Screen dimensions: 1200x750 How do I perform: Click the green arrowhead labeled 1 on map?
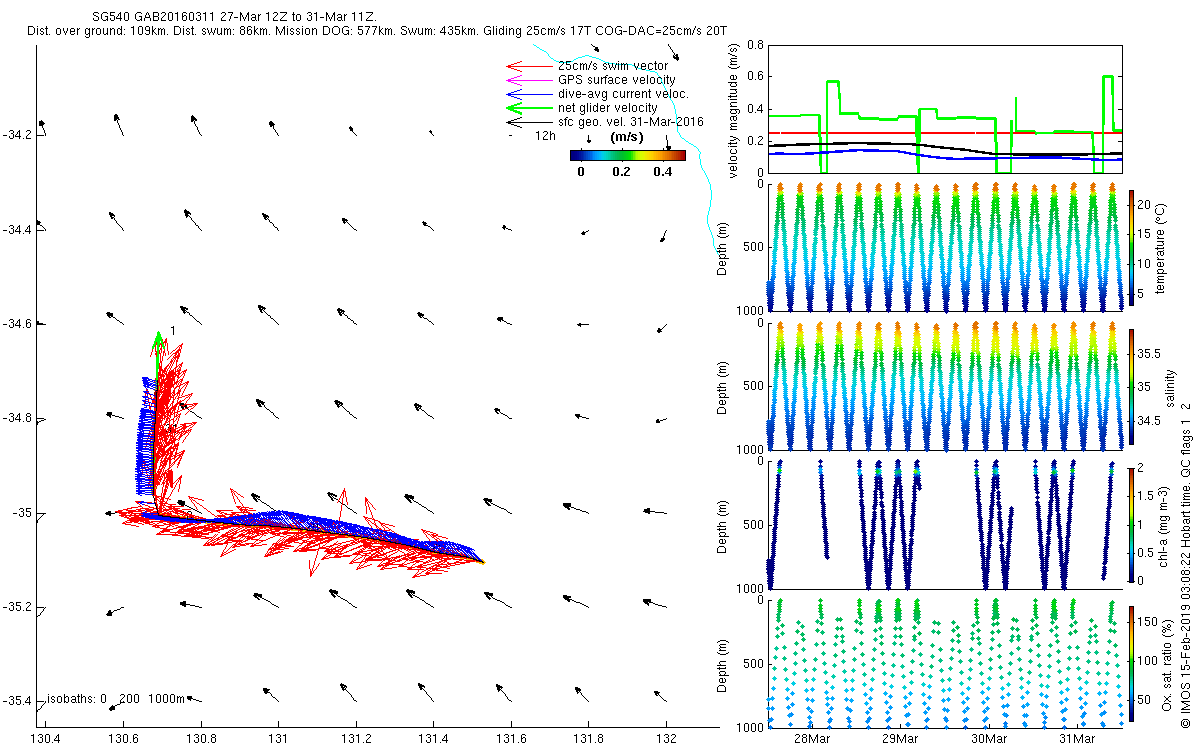click(158, 338)
